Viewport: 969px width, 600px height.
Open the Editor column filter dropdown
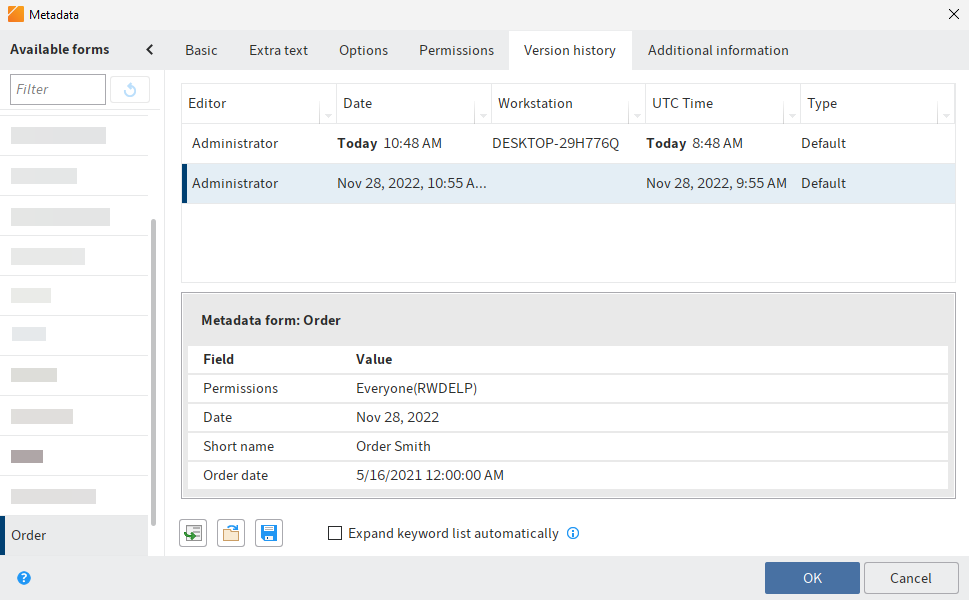(x=327, y=116)
